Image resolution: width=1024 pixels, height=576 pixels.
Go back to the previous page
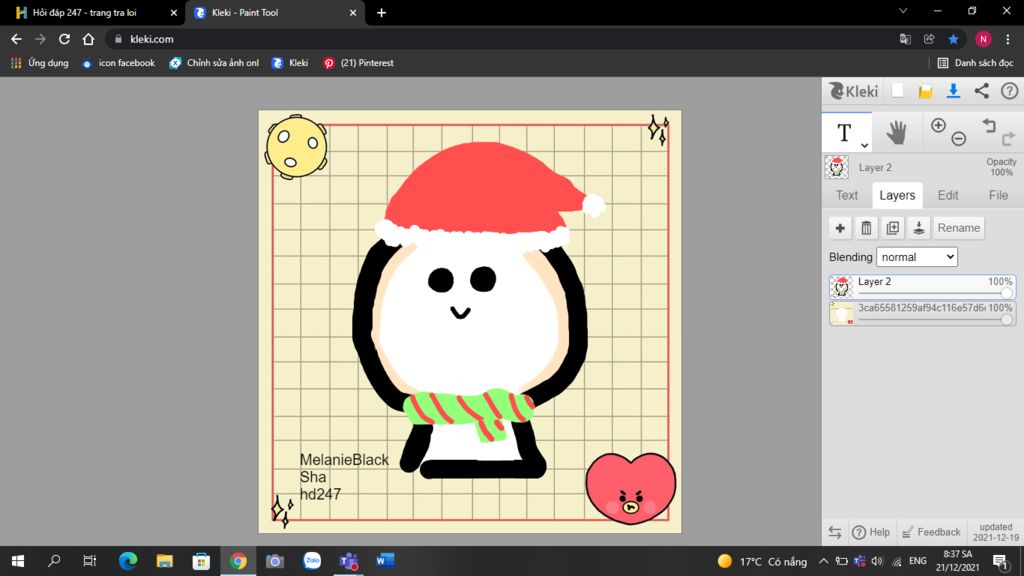16,39
